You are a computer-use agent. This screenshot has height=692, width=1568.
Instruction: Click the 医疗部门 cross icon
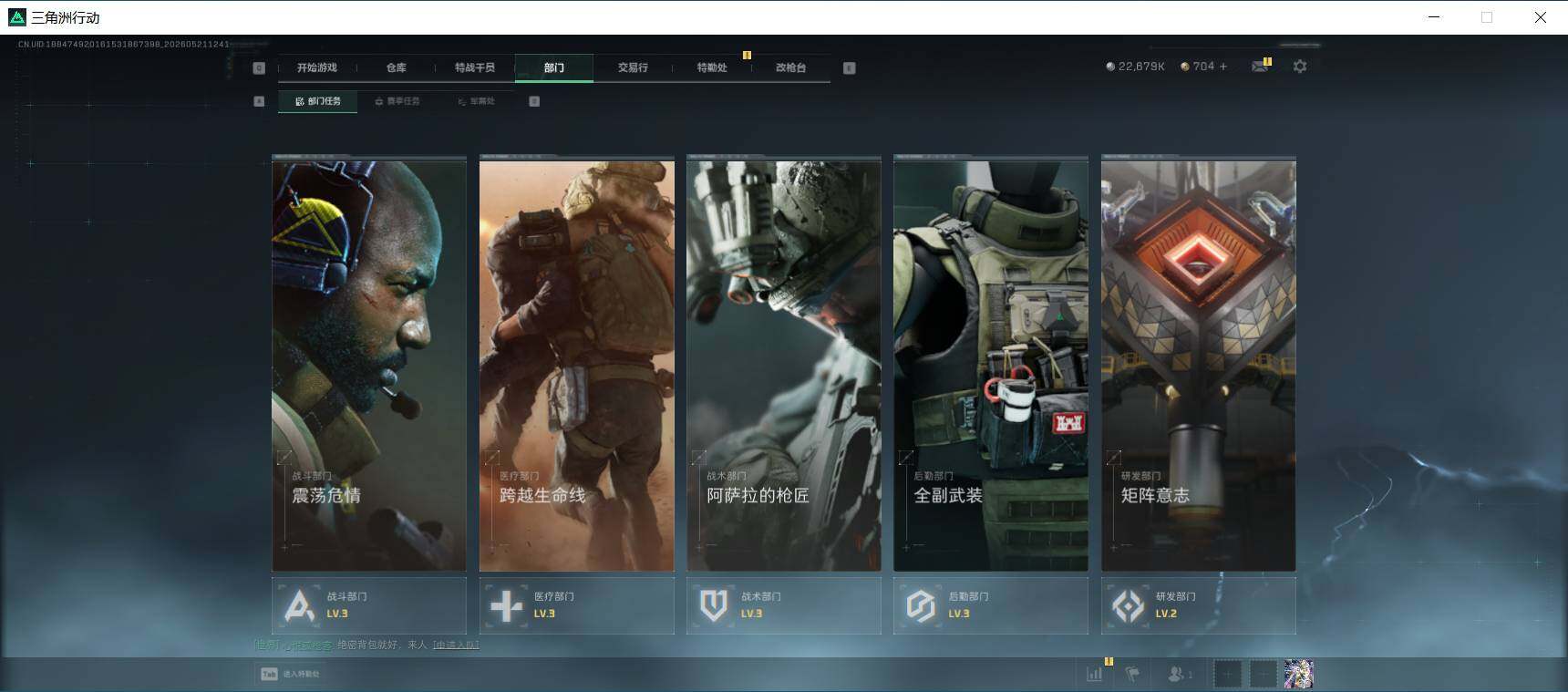[x=507, y=605]
